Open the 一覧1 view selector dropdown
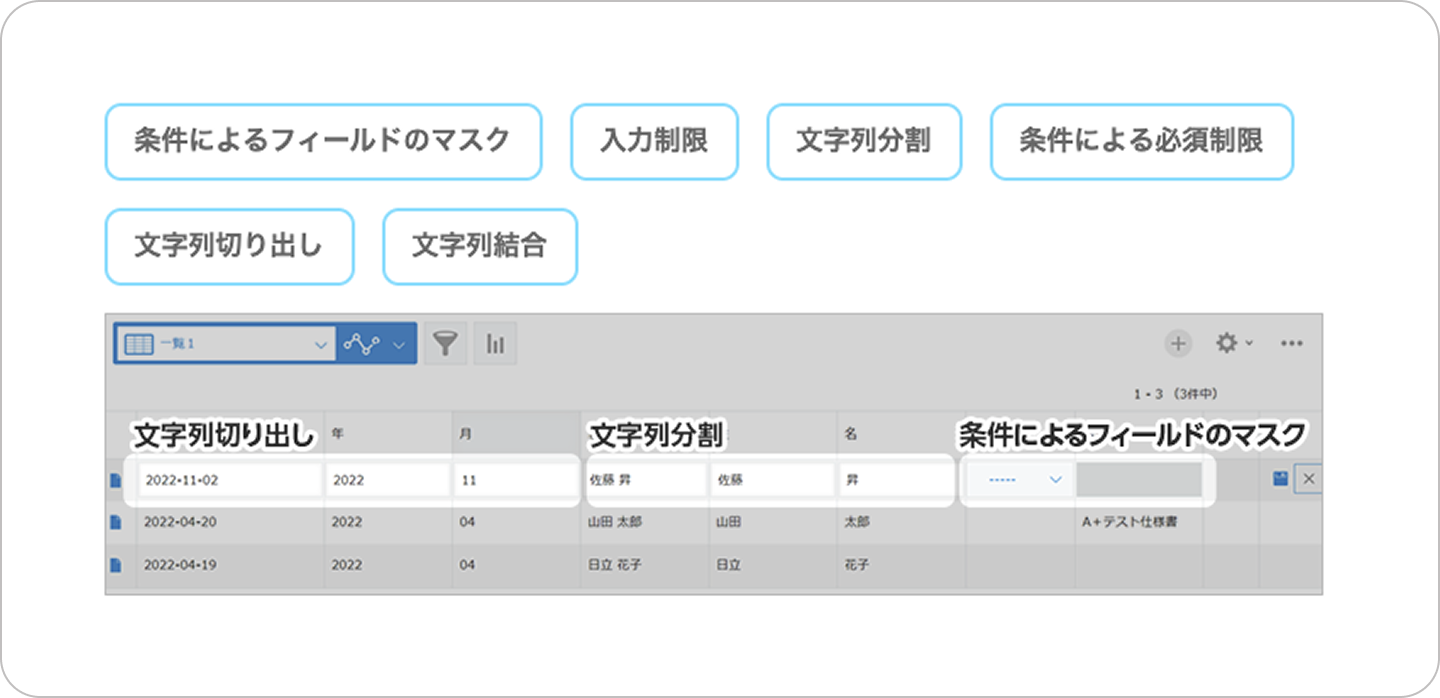The height and width of the screenshot is (698, 1440). pos(227,343)
